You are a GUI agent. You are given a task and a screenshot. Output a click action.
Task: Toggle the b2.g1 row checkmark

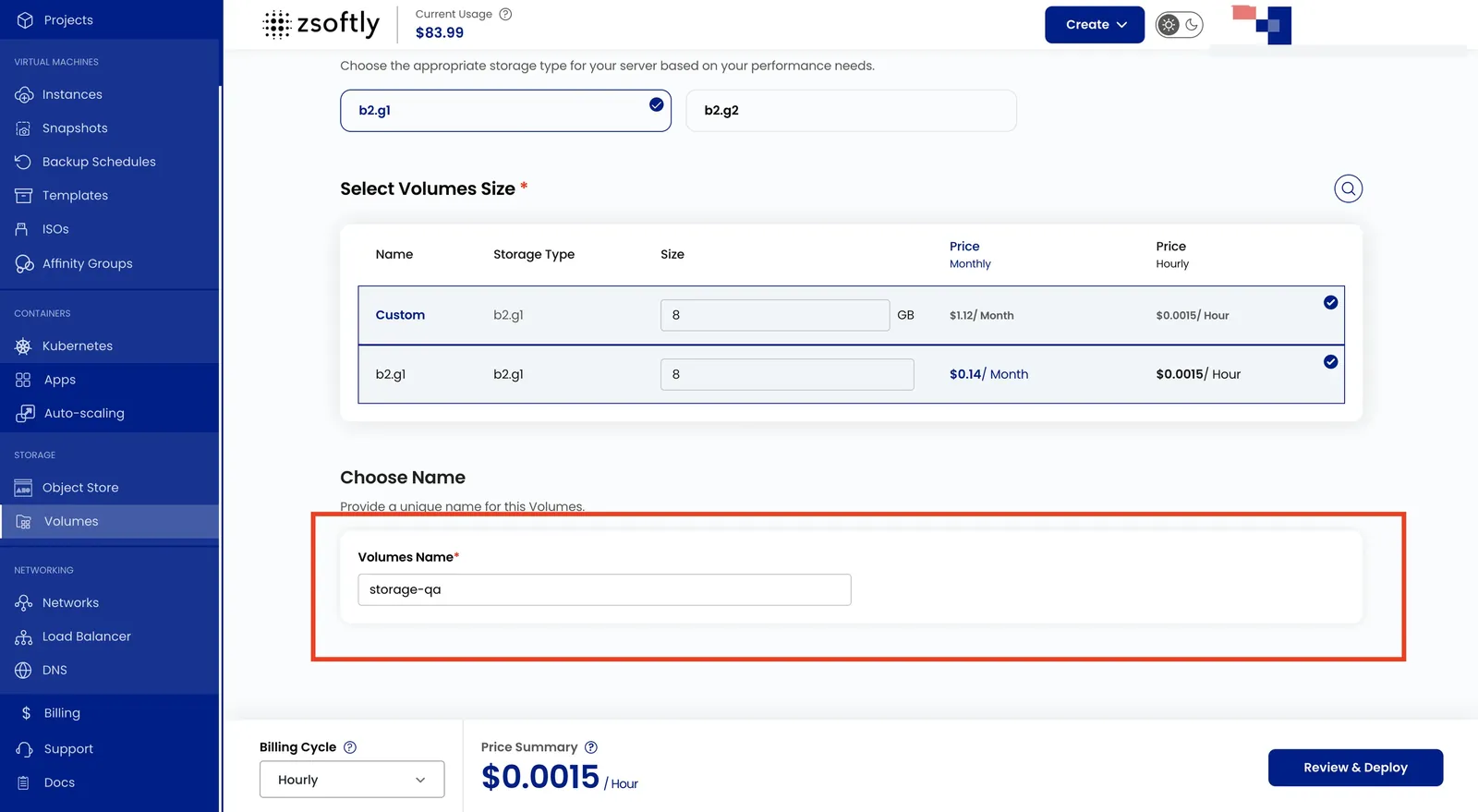[1330, 362]
